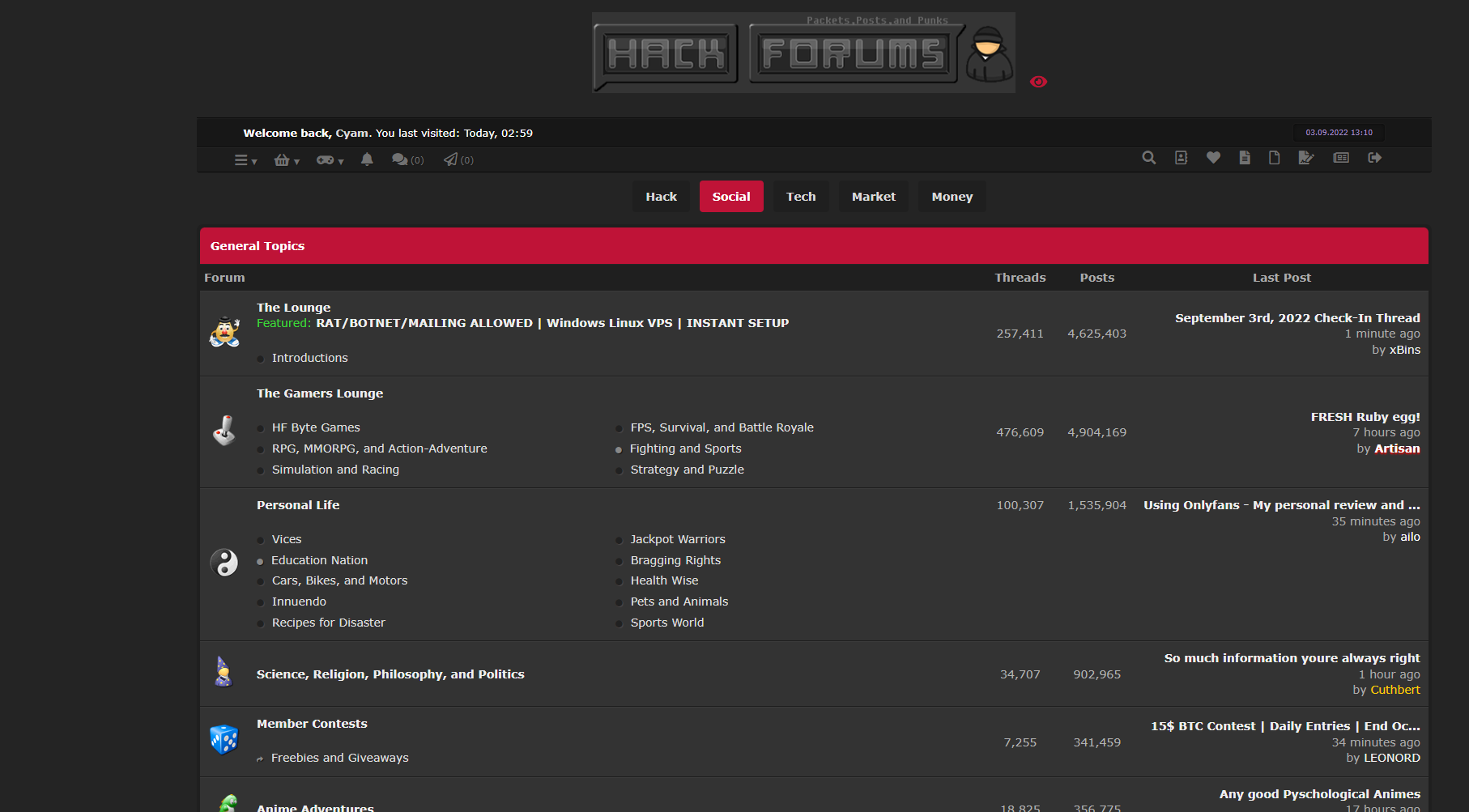Click the filled document icon

coord(1245,158)
